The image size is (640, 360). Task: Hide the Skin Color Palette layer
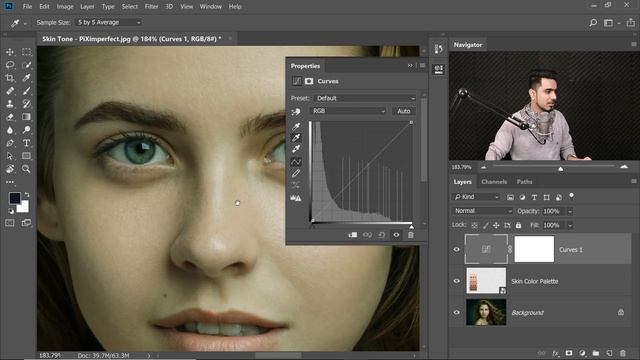pos(457,281)
